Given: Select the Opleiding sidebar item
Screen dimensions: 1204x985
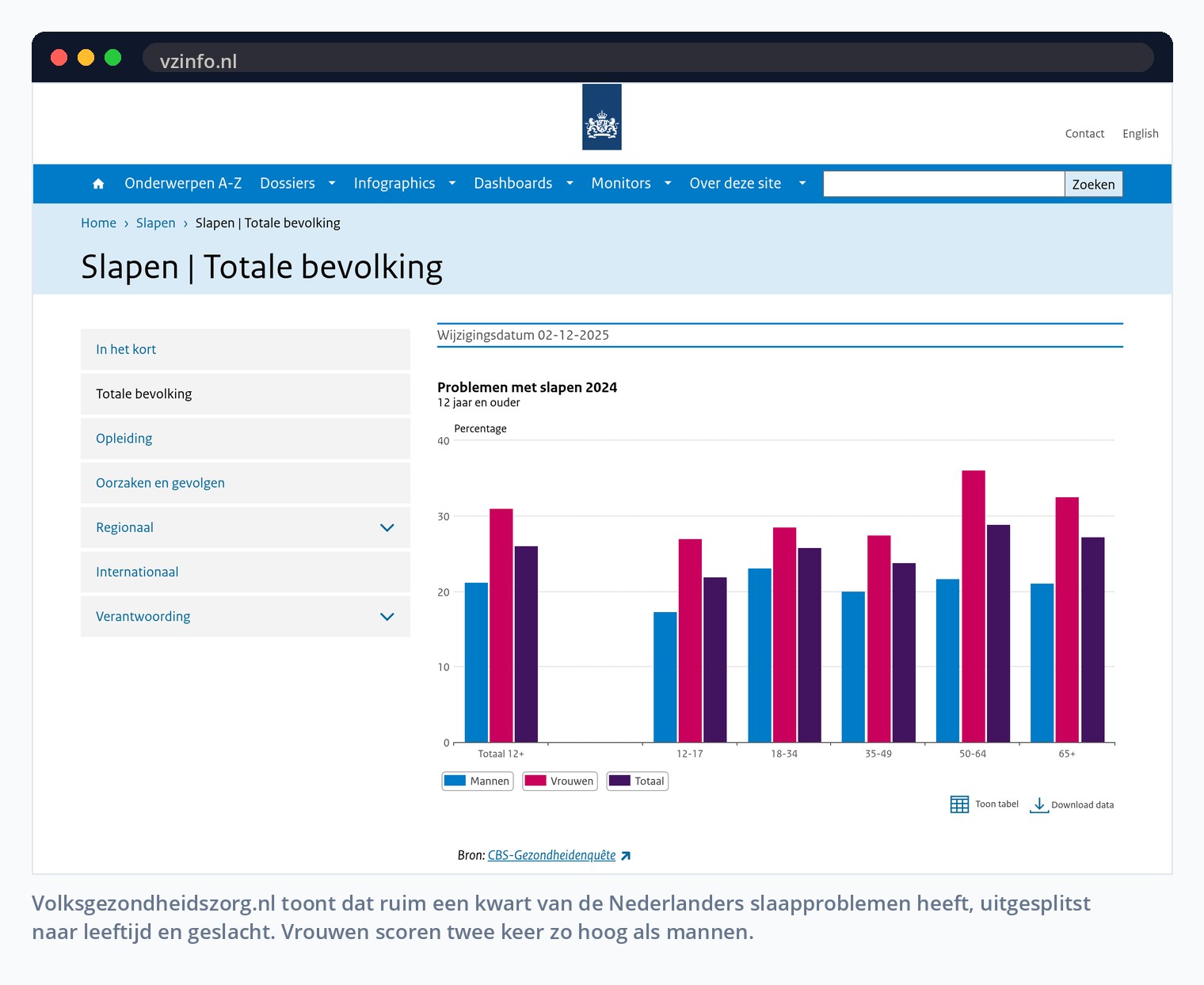Looking at the screenshot, I should [246, 439].
